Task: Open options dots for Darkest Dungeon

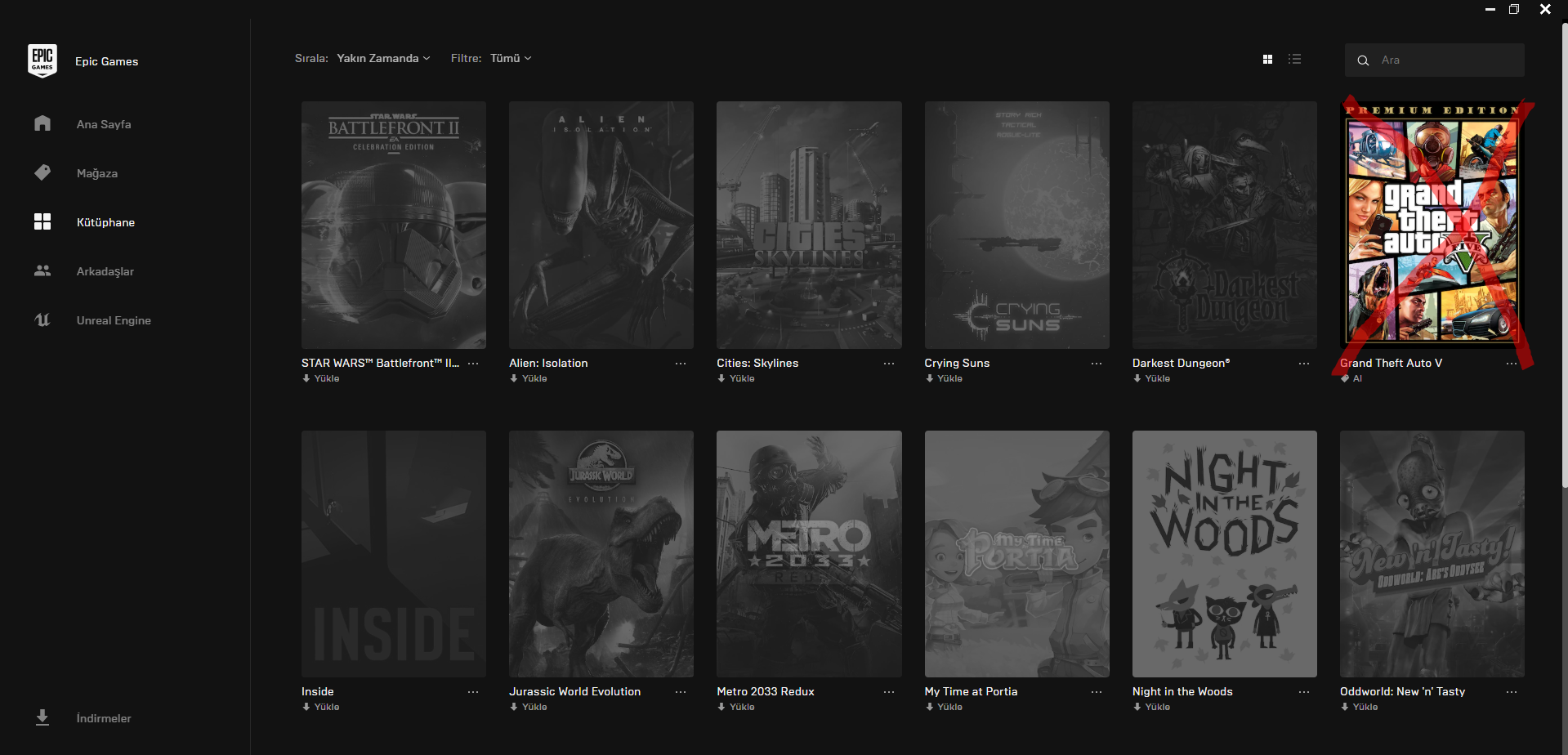Action: (x=1304, y=363)
